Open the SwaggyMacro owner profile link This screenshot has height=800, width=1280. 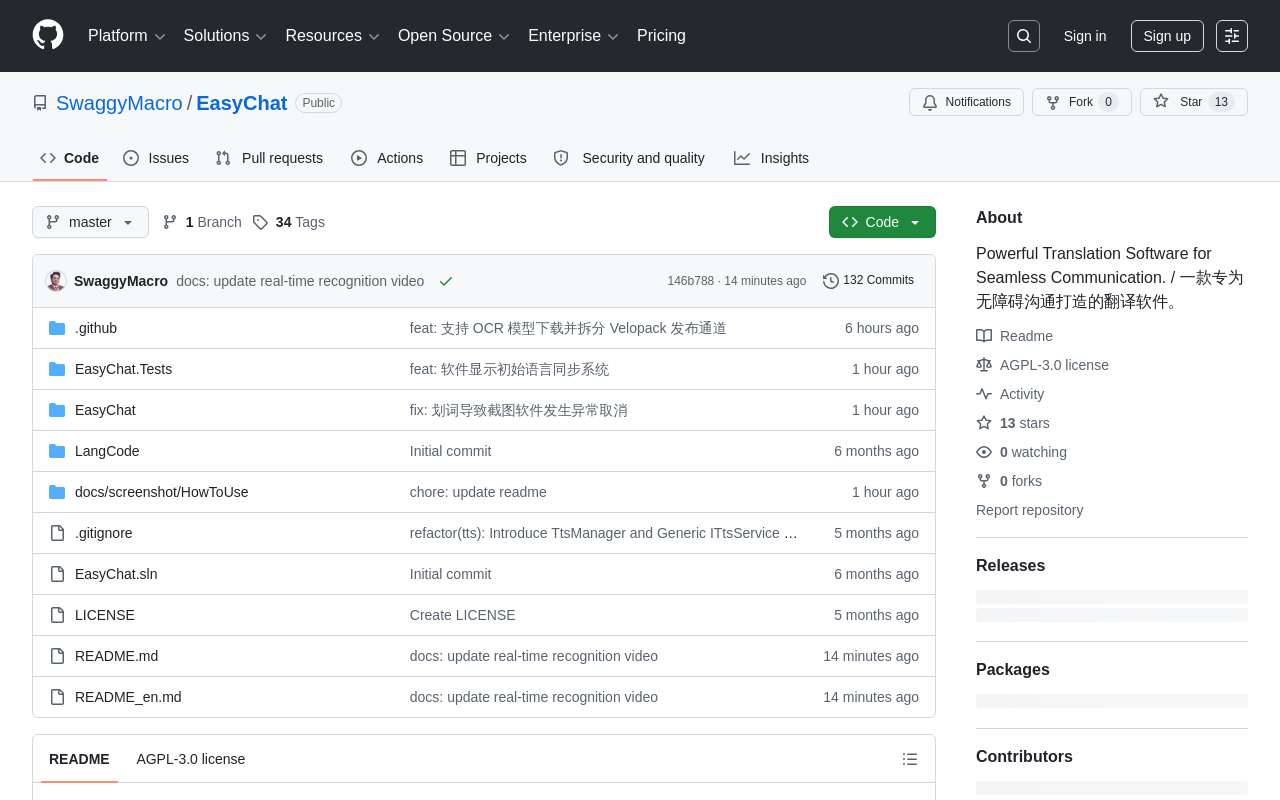pos(119,103)
